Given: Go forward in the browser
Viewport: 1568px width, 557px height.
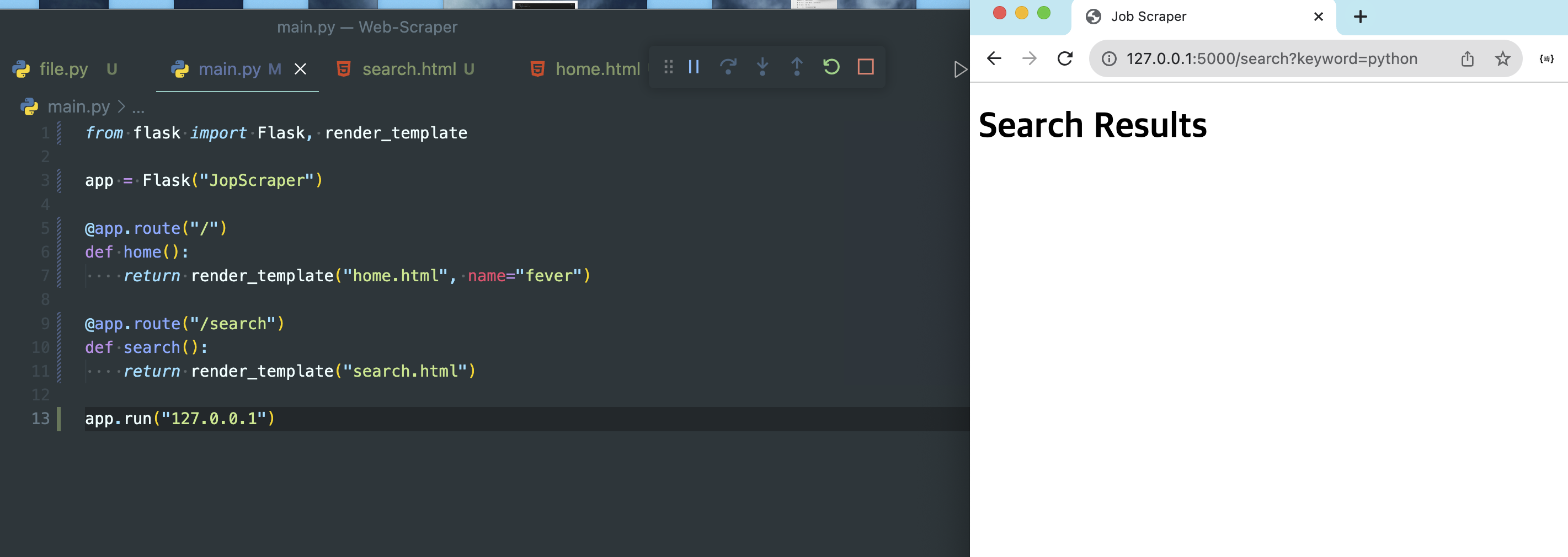Looking at the screenshot, I should click(x=1030, y=58).
